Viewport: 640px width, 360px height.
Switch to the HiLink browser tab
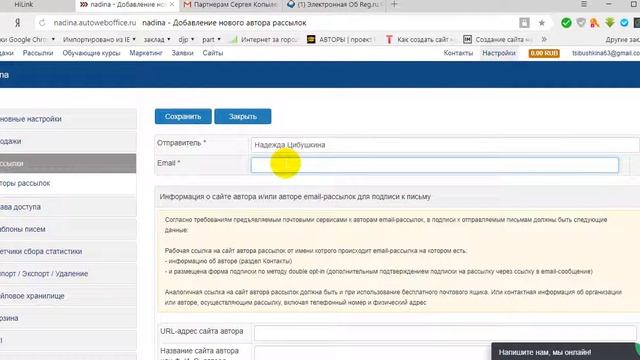(x=37, y=4)
